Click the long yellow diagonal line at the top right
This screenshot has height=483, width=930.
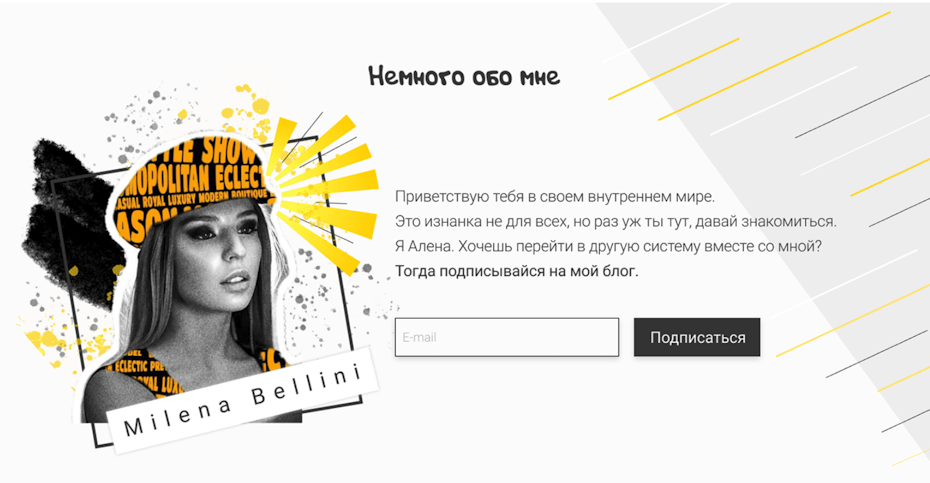(775, 65)
